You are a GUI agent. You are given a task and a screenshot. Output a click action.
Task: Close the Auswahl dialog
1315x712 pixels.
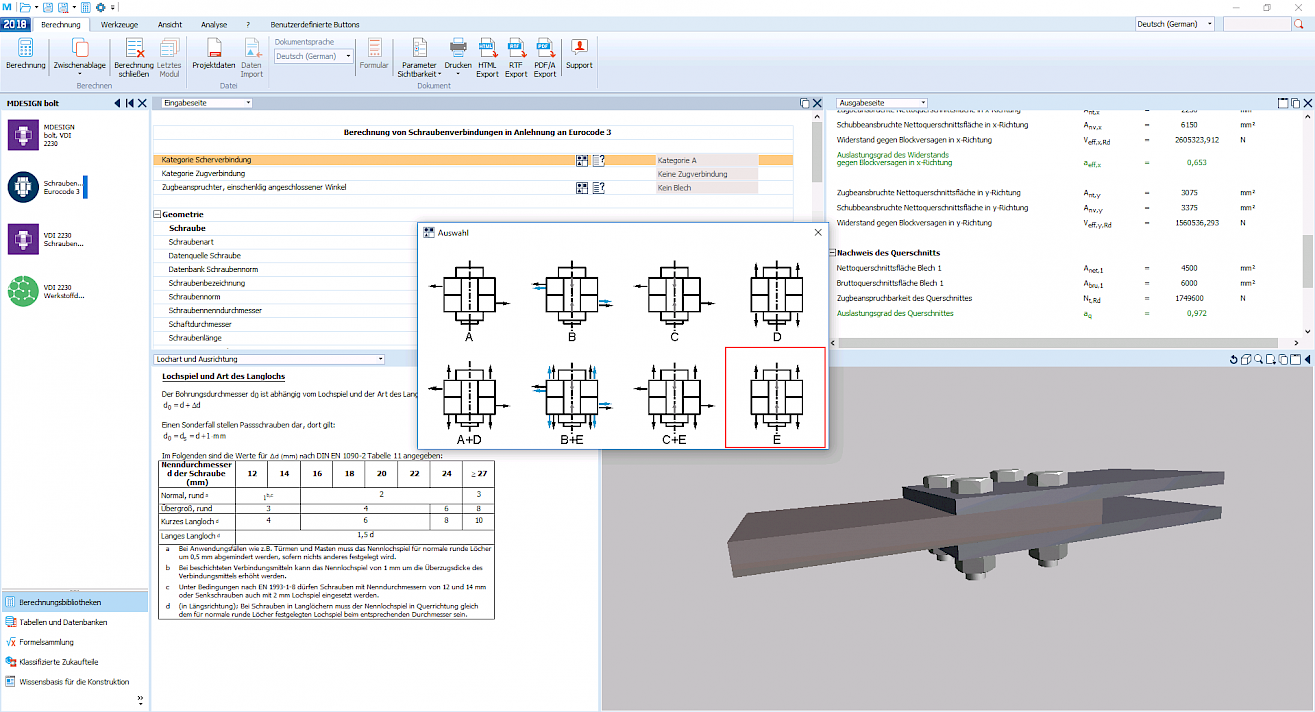pos(818,232)
